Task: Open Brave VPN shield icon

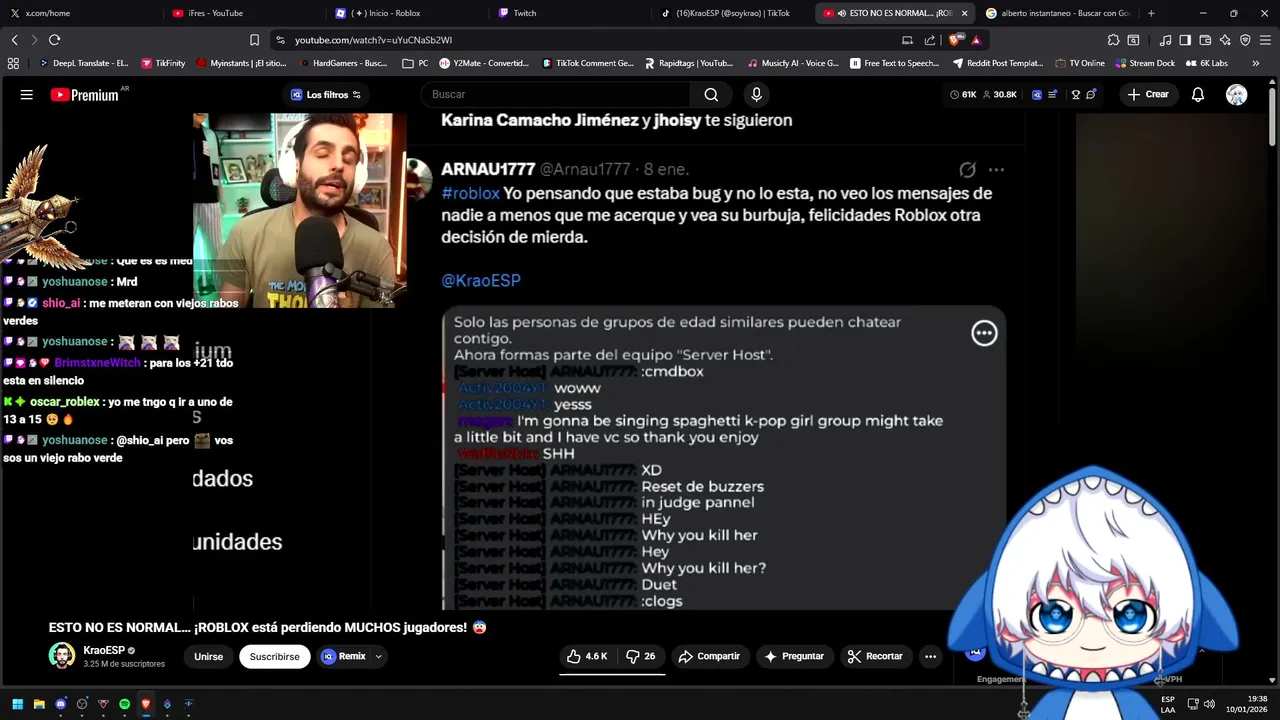Action: pos(1245,40)
